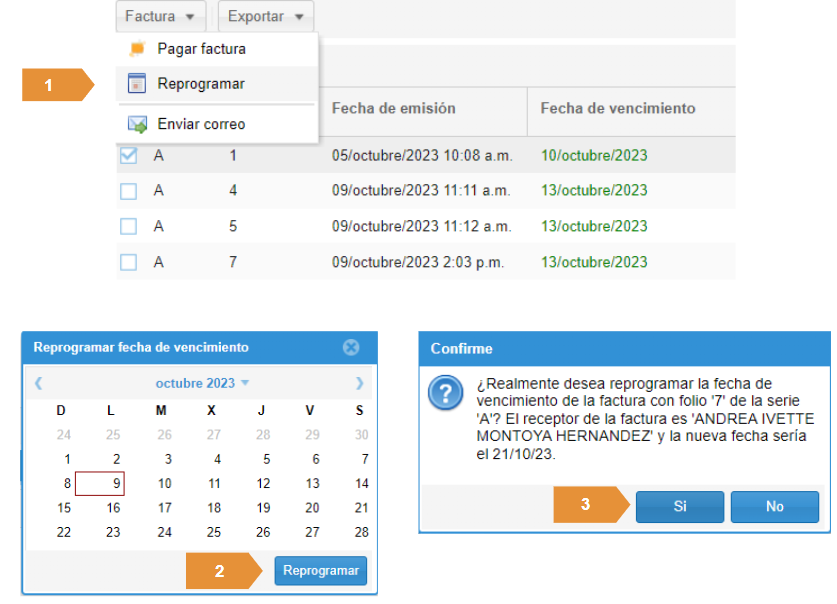The height and width of the screenshot is (604, 837).
Task: Go to previous month in calendar
Action: coord(38,383)
